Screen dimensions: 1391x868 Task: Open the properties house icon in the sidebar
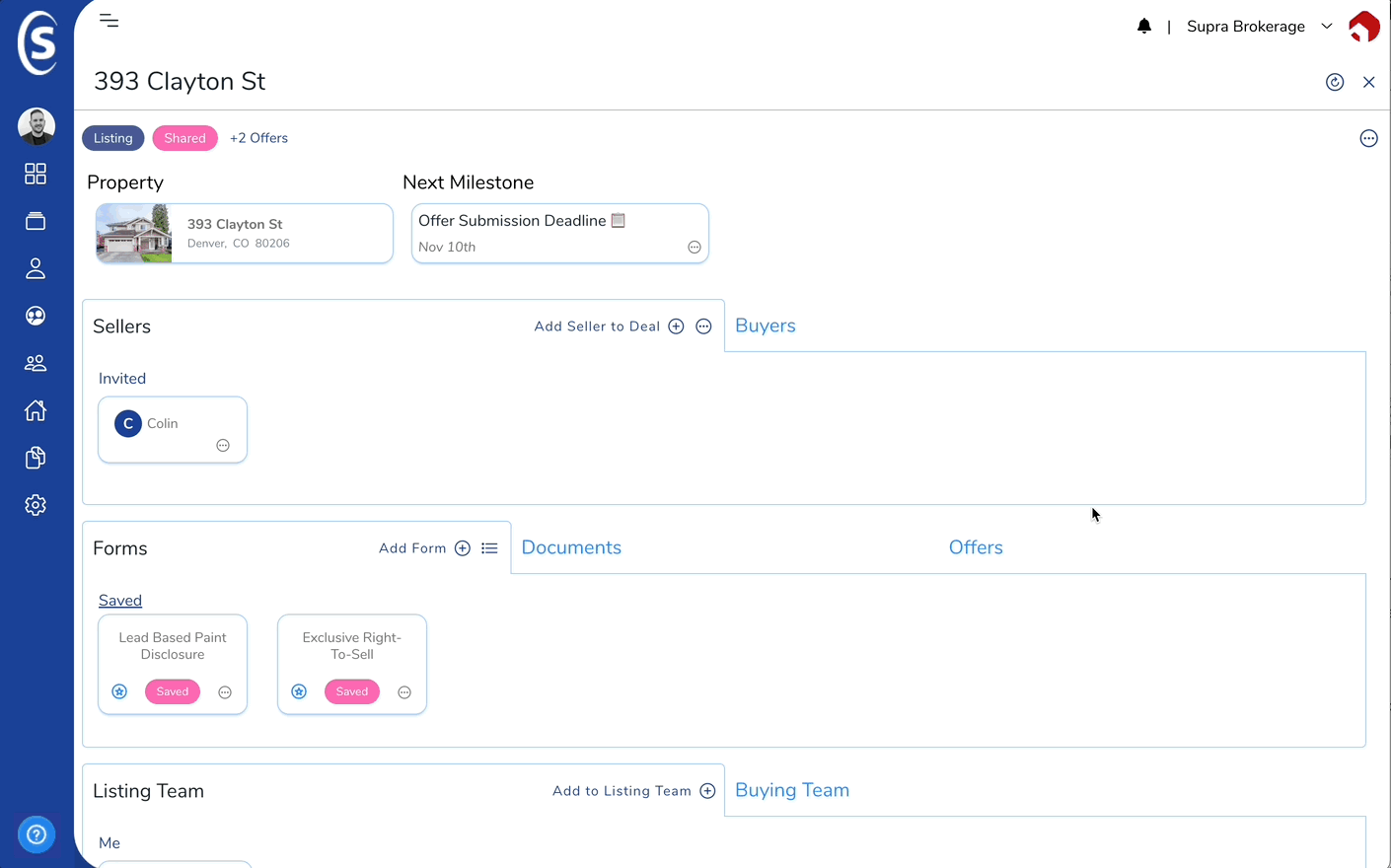[36, 410]
